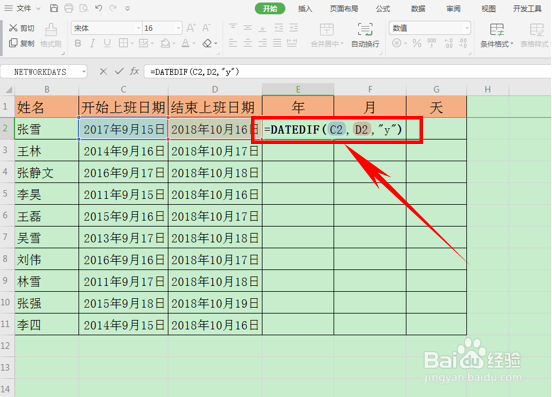The height and width of the screenshot is (397, 552).
Task: Center text horizontally
Action: pyautogui.click(x=248, y=43)
